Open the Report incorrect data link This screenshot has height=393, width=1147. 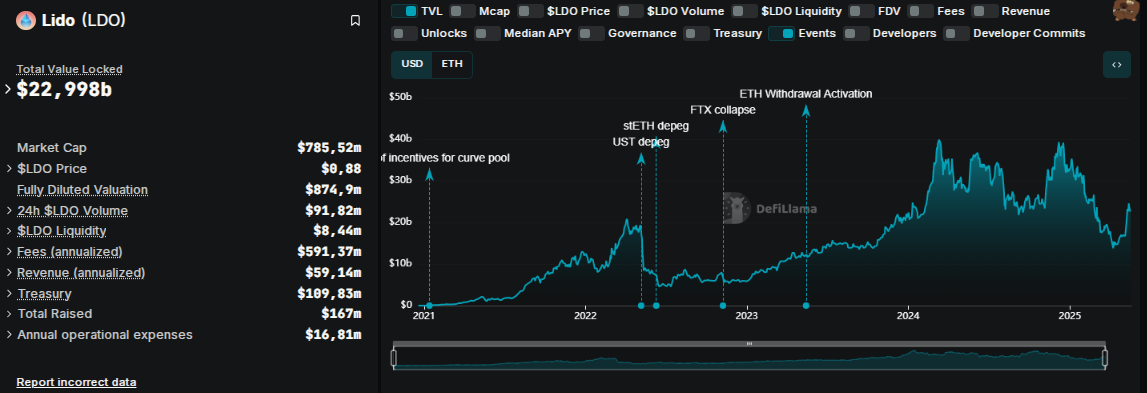click(x=76, y=382)
